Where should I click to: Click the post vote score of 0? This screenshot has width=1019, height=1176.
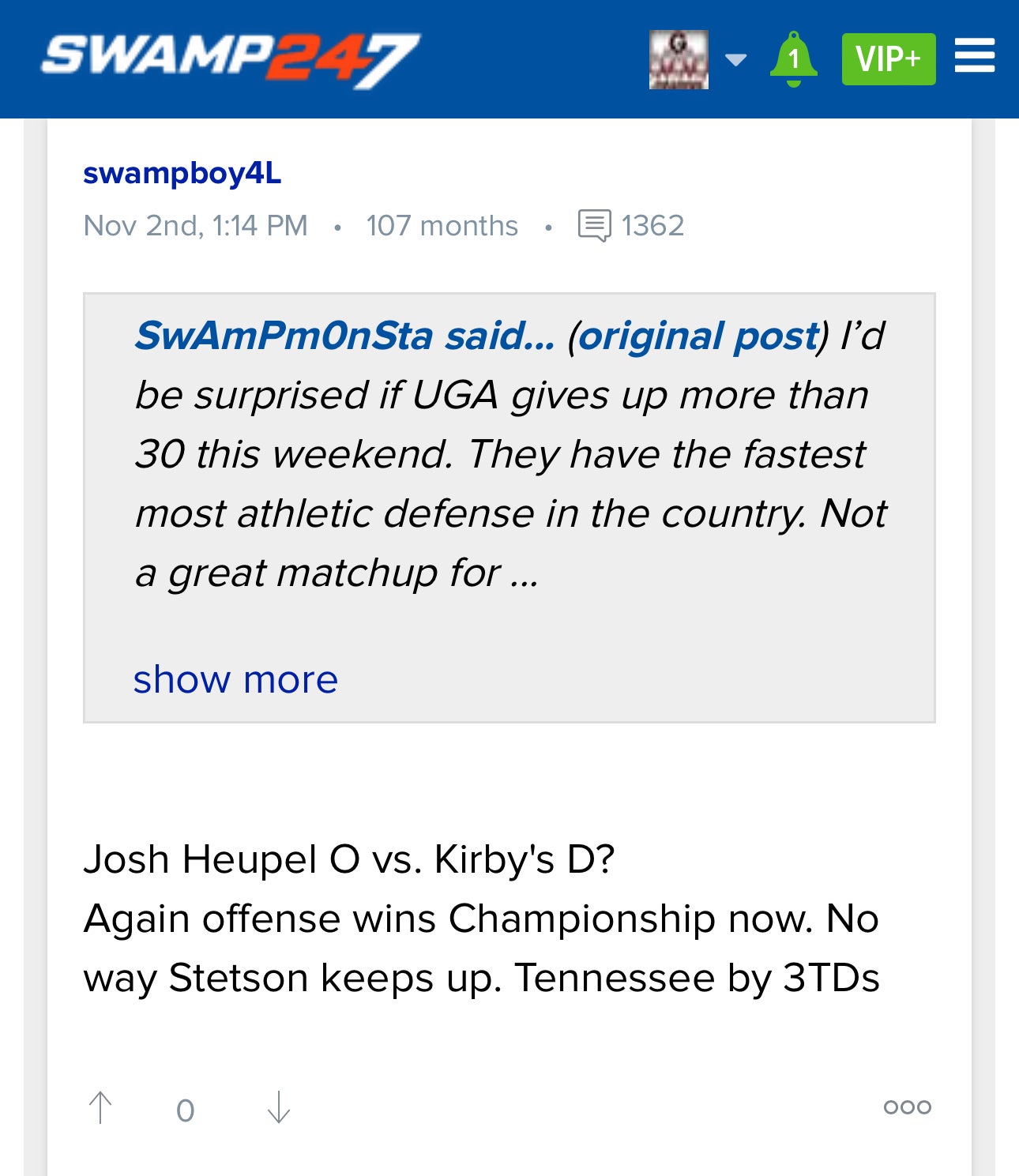pos(186,1110)
